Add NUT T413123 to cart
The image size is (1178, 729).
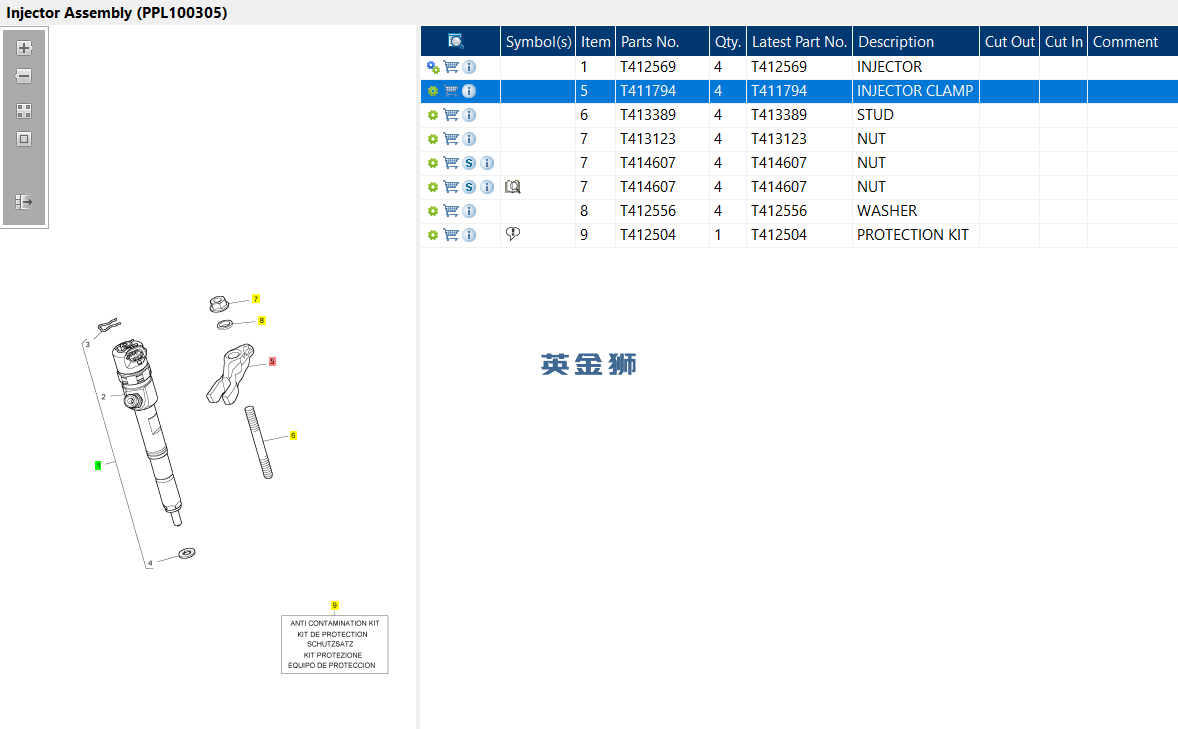[x=451, y=139]
